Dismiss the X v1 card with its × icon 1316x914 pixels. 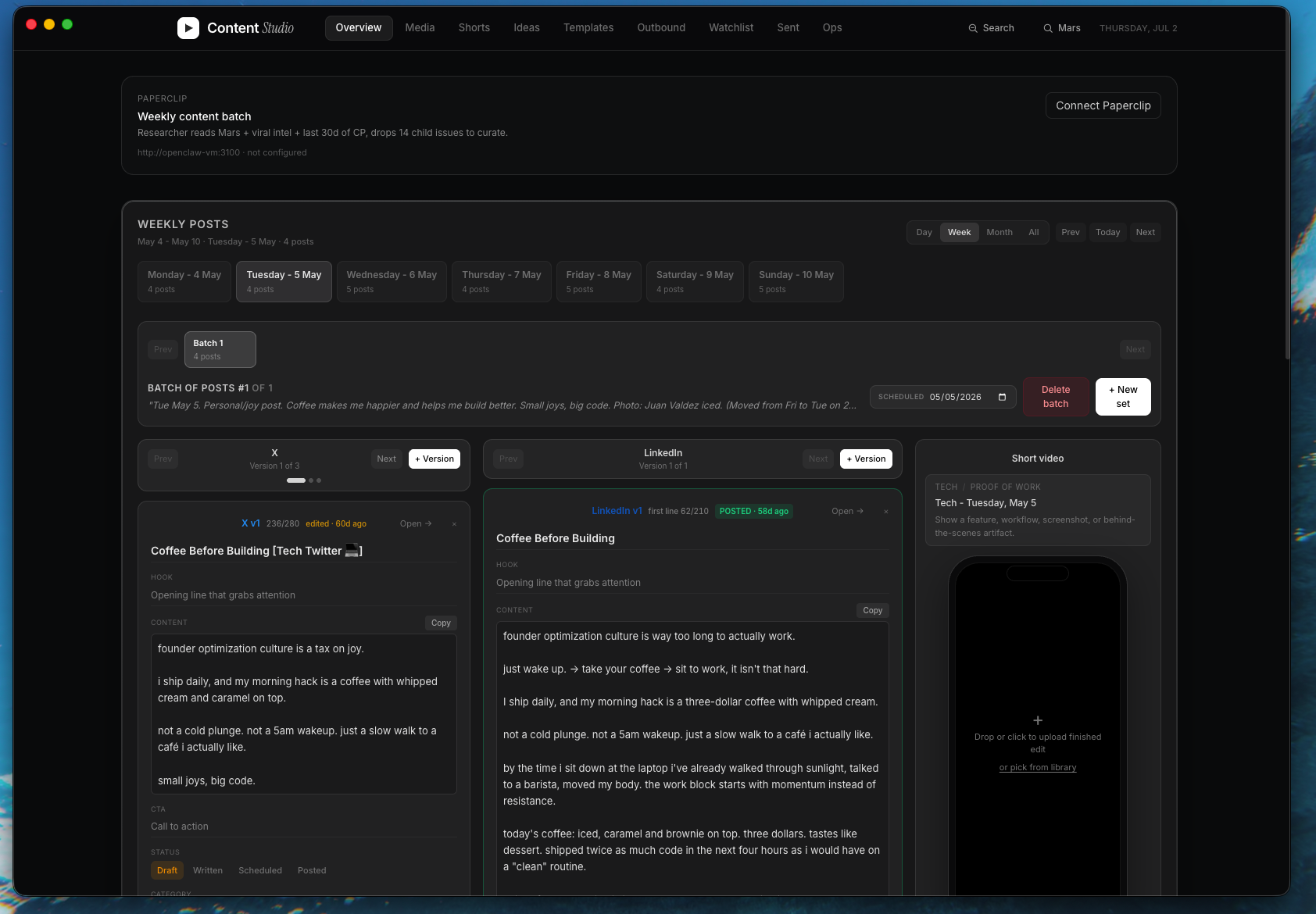(454, 524)
